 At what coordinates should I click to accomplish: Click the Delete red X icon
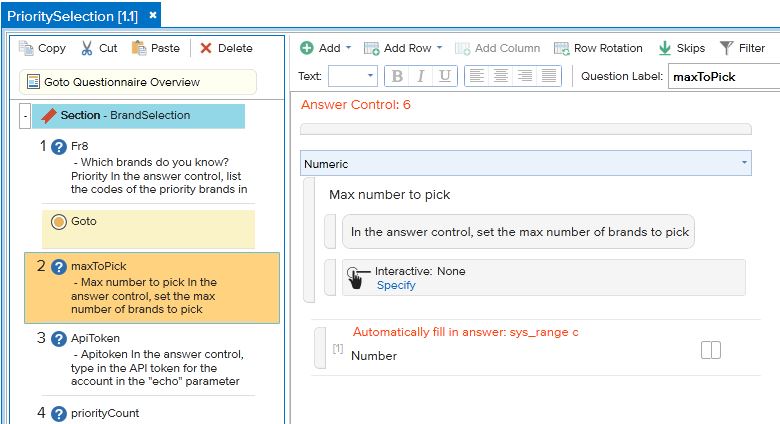205,48
